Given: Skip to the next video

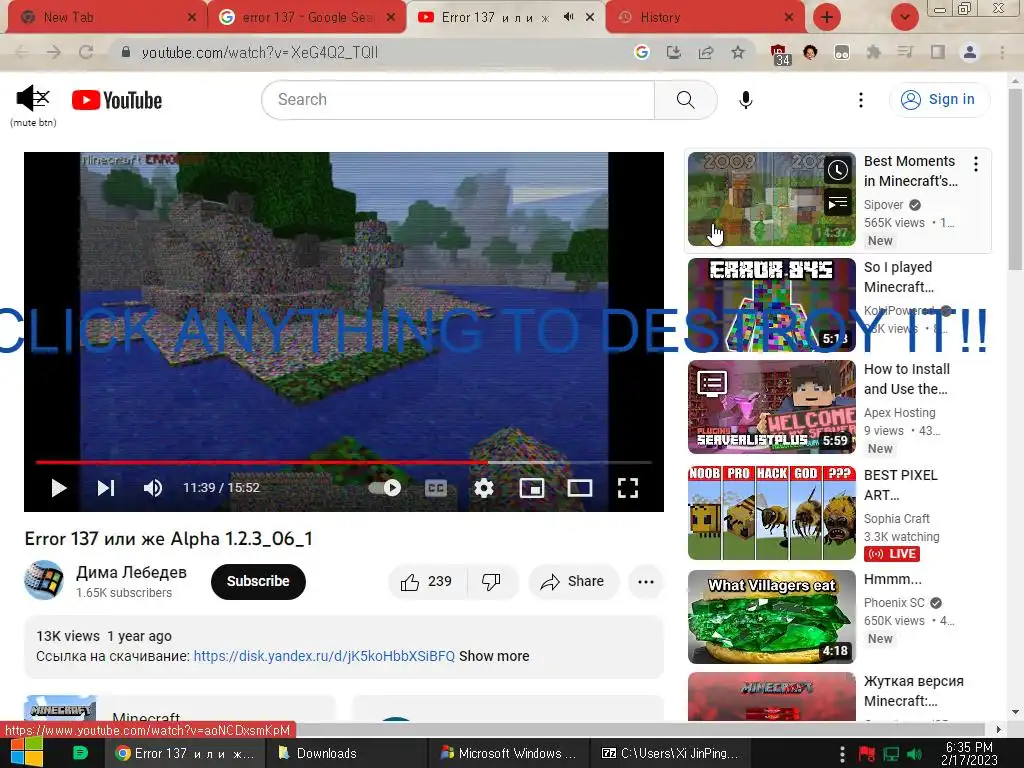Looking at the screenshot, I should tap(106, 488).
